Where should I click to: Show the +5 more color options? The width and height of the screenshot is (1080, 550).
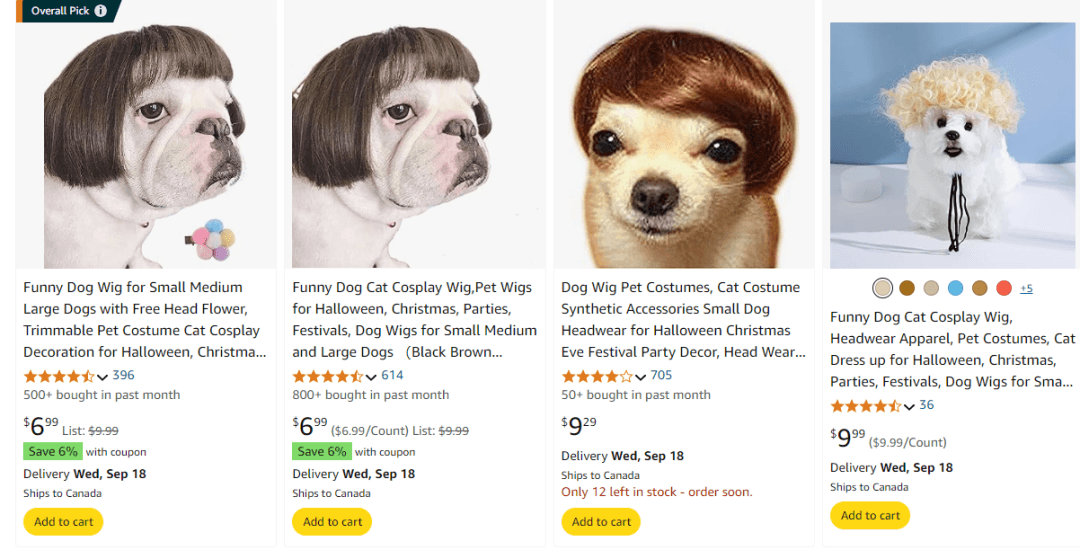click(1026, 288)
